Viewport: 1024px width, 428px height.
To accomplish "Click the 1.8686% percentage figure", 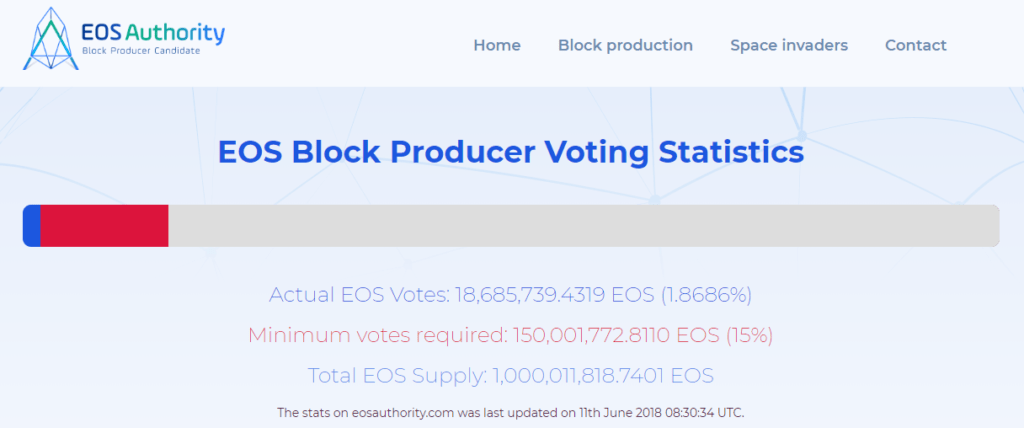I will [x=706, y=295].
